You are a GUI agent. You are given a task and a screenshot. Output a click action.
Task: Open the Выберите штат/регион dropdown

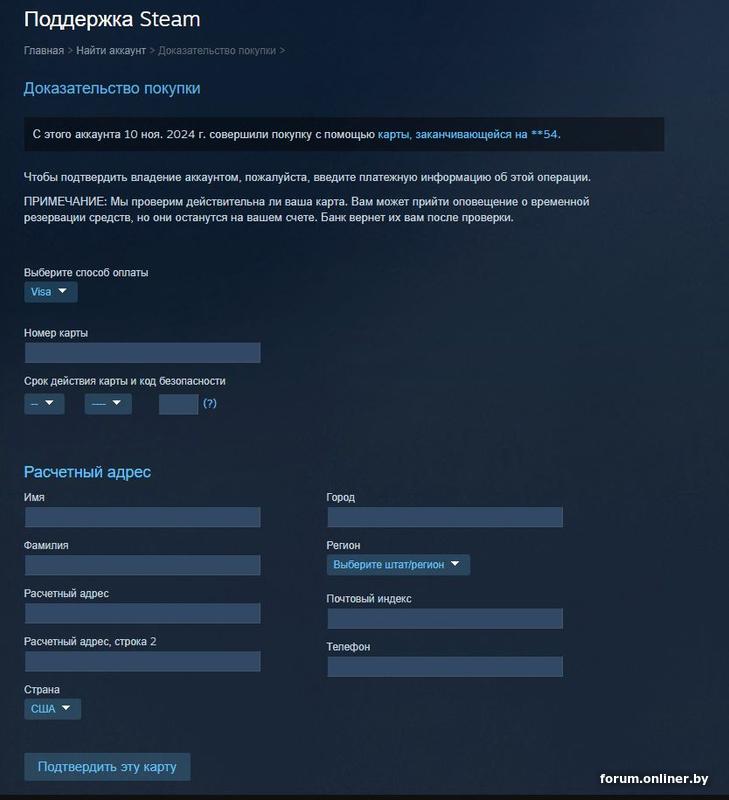398,565
